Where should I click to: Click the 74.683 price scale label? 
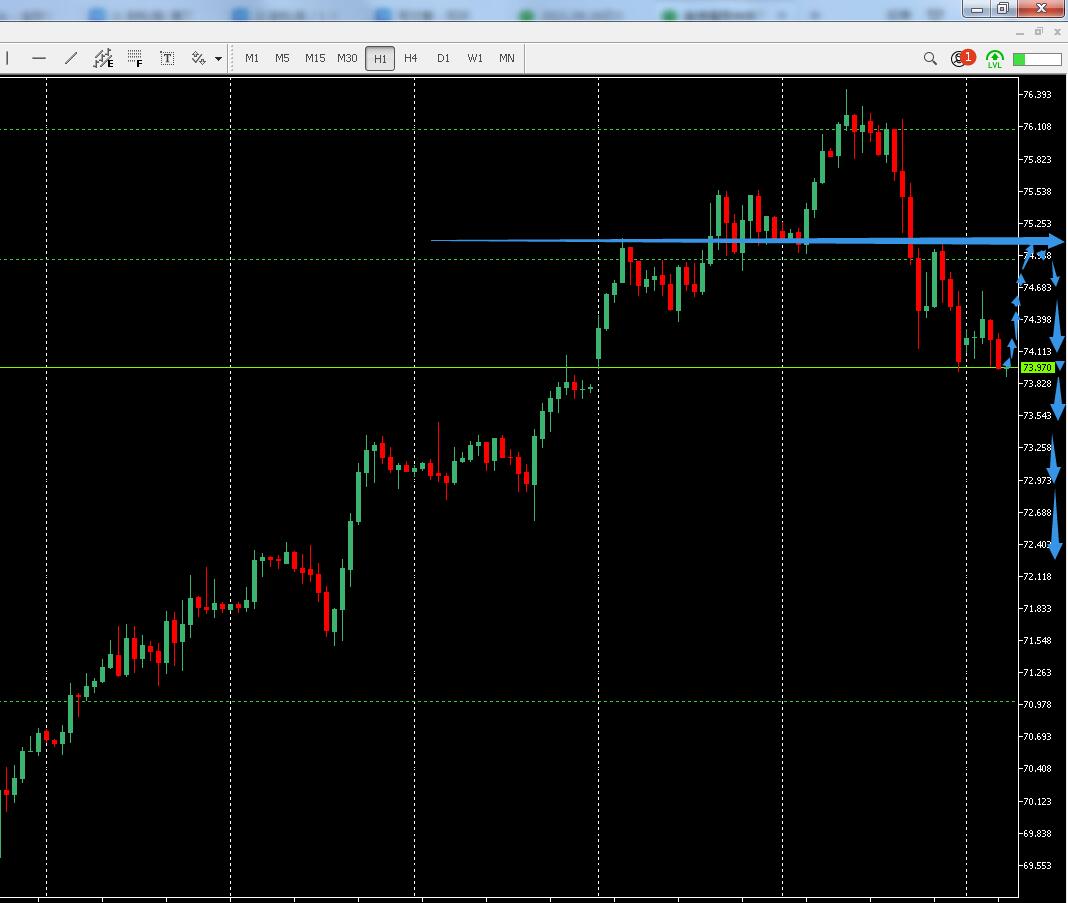tap(1037, 287)
